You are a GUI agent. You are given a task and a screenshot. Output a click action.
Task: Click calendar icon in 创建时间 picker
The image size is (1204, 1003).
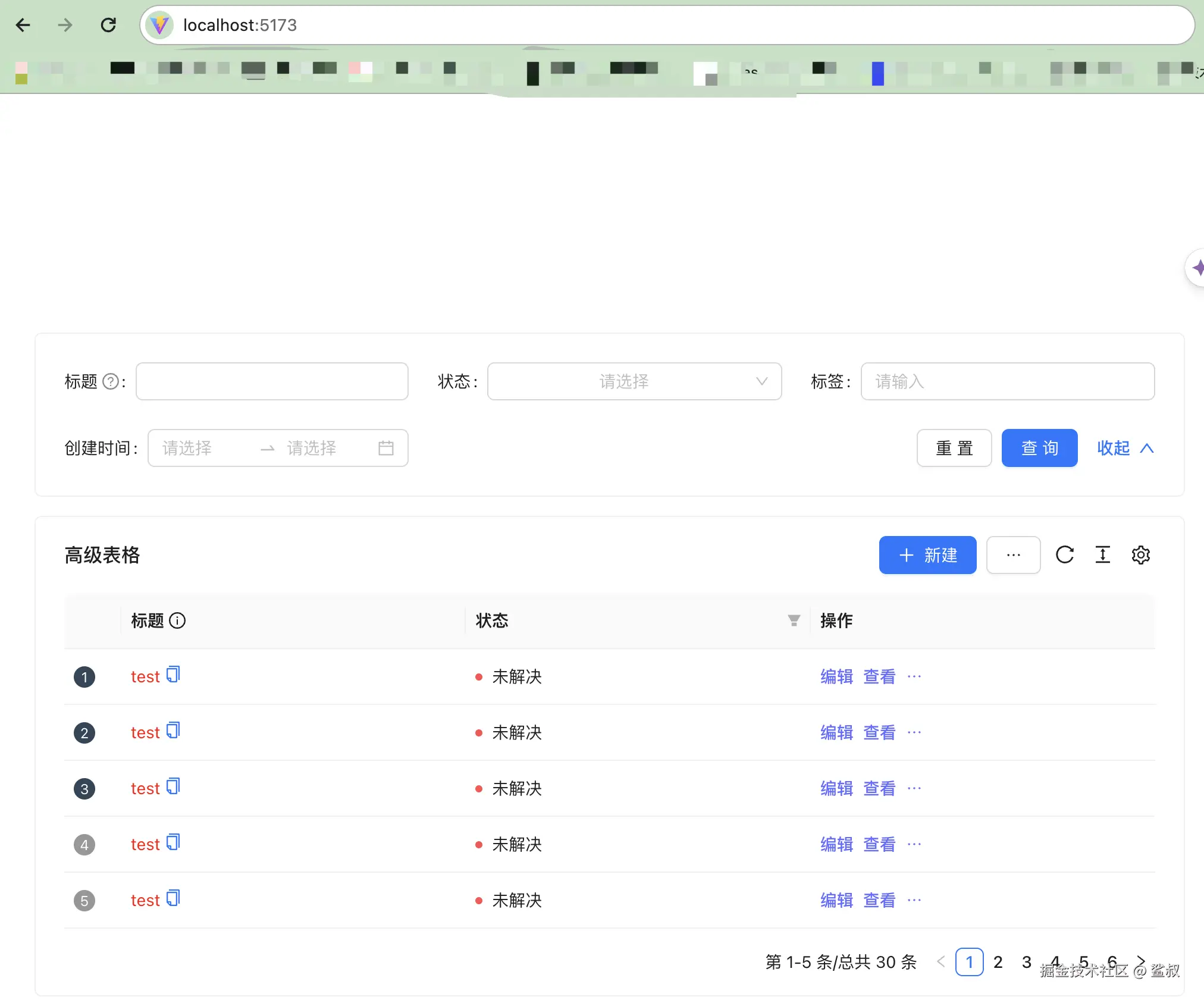385,448
